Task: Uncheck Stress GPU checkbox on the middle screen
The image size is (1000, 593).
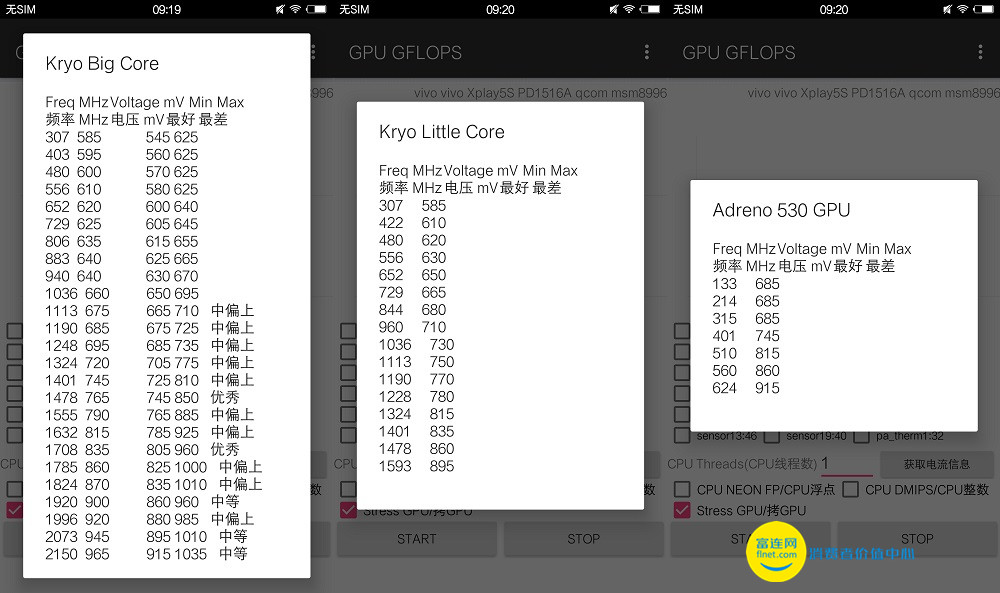Action: [x=348, y=510]
